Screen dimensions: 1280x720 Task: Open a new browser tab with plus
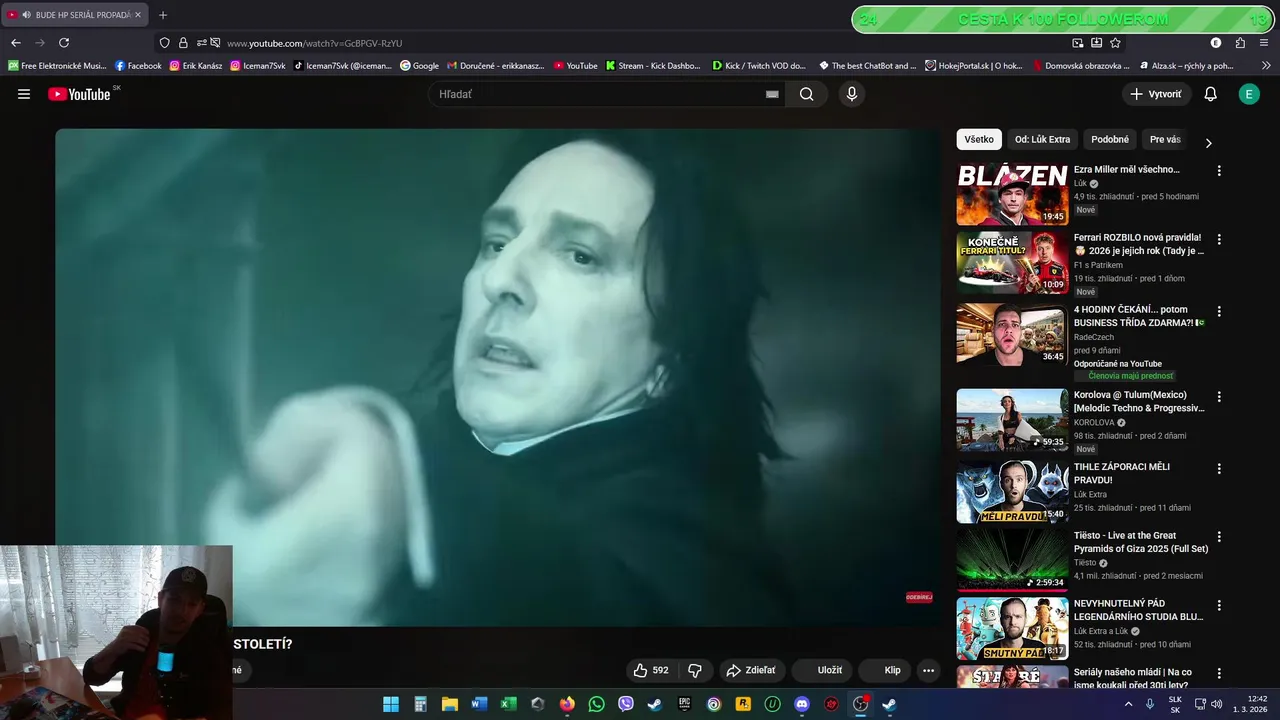coord(163,15)
